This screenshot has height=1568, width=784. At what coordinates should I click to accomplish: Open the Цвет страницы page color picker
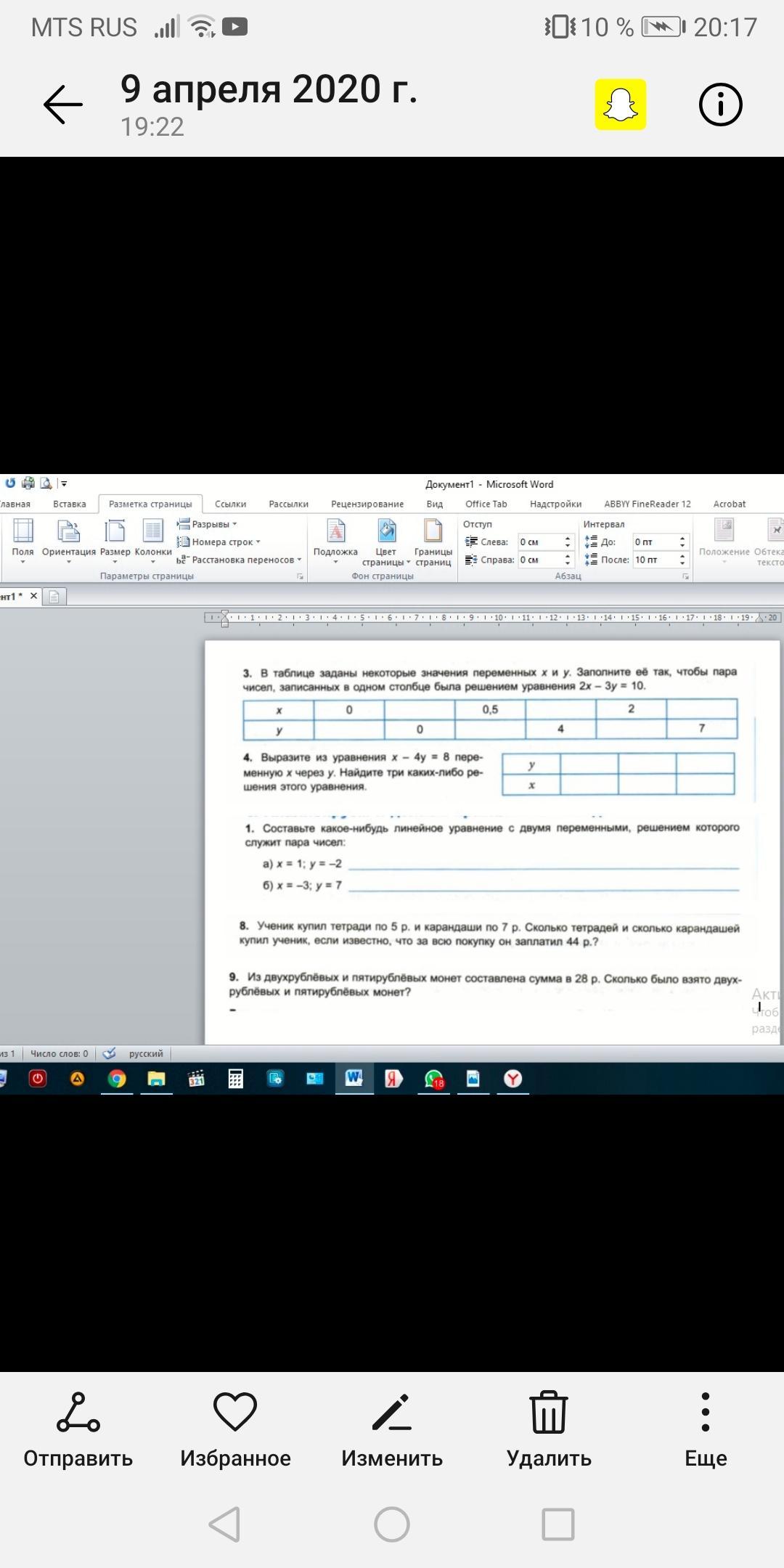tap(386, 542)
